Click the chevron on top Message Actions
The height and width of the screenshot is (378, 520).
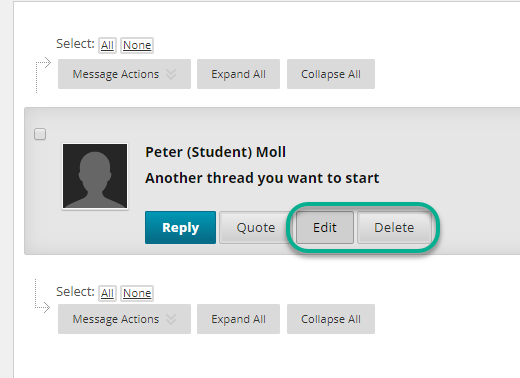point(171,74)
